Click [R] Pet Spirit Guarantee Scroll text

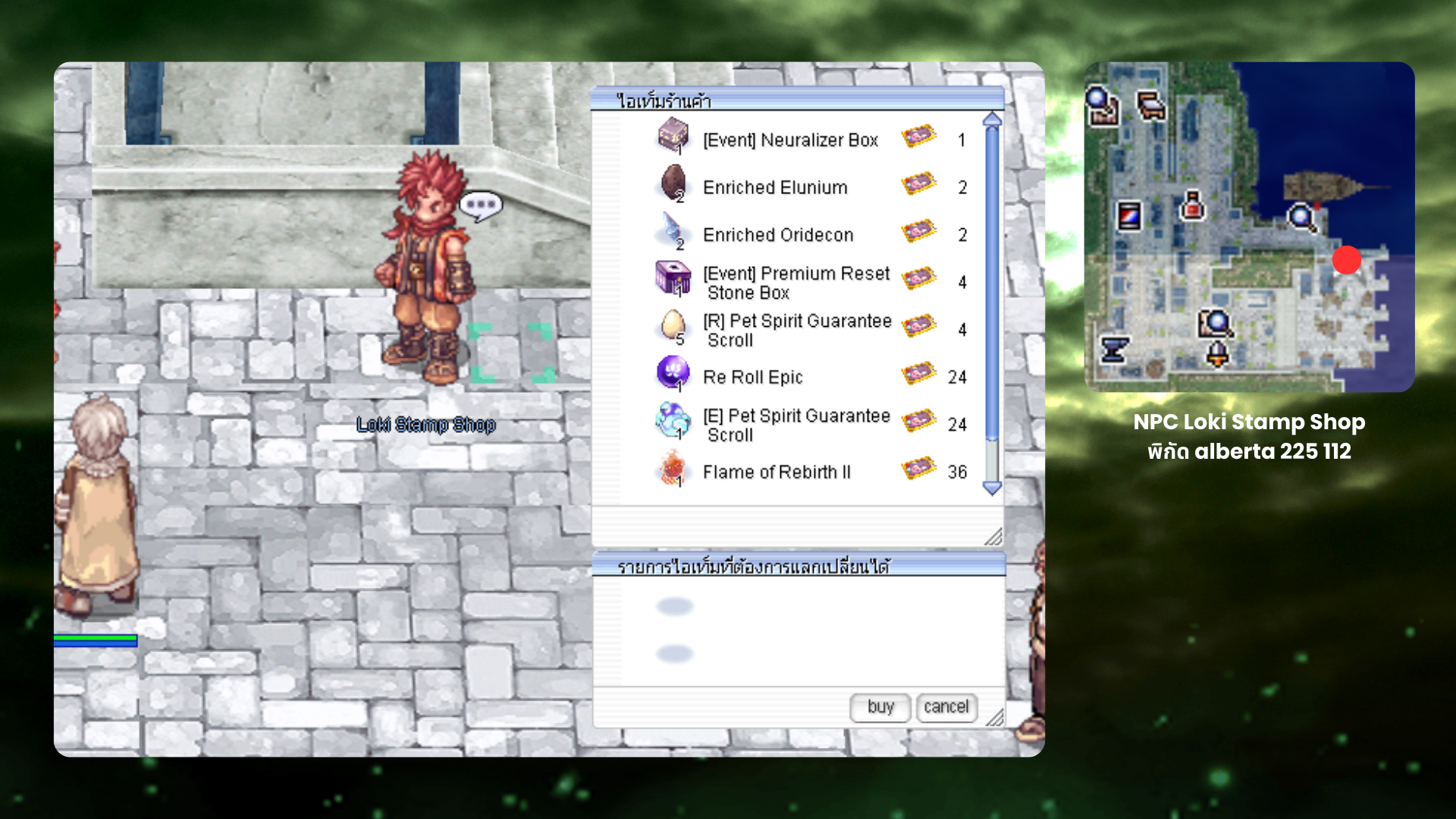click(x=797, y=331)
